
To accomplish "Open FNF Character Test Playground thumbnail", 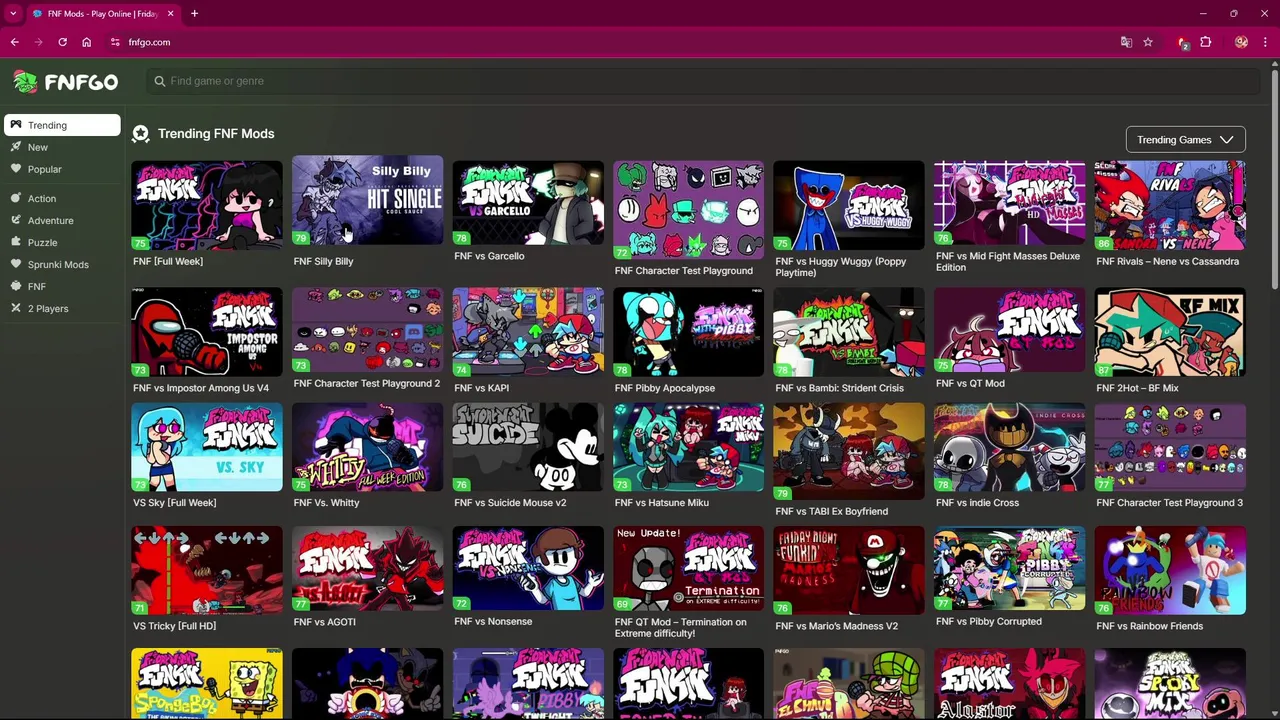I will pos(688,210).
